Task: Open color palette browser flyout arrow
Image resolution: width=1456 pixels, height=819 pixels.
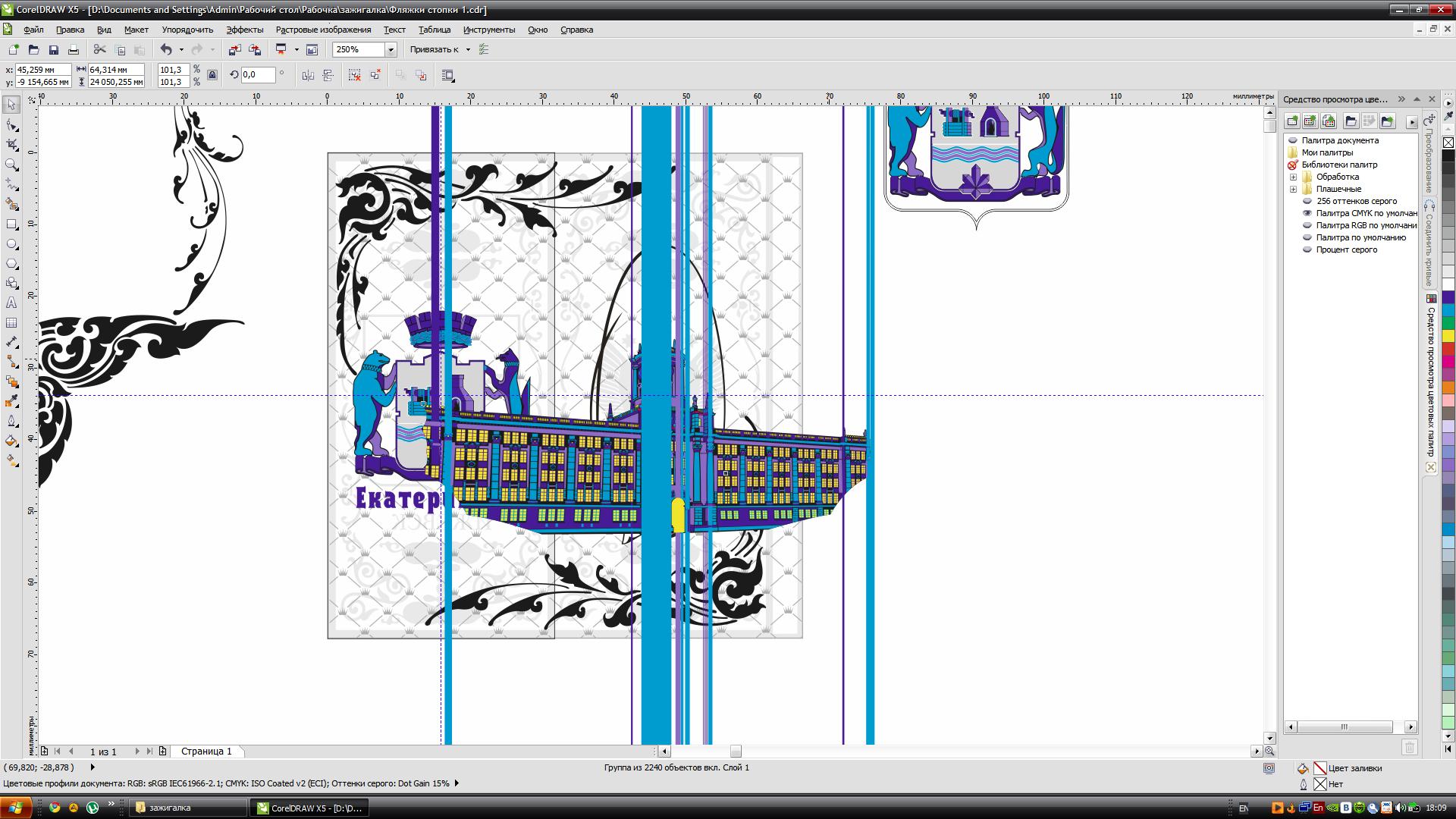Action: point(1411,121)
